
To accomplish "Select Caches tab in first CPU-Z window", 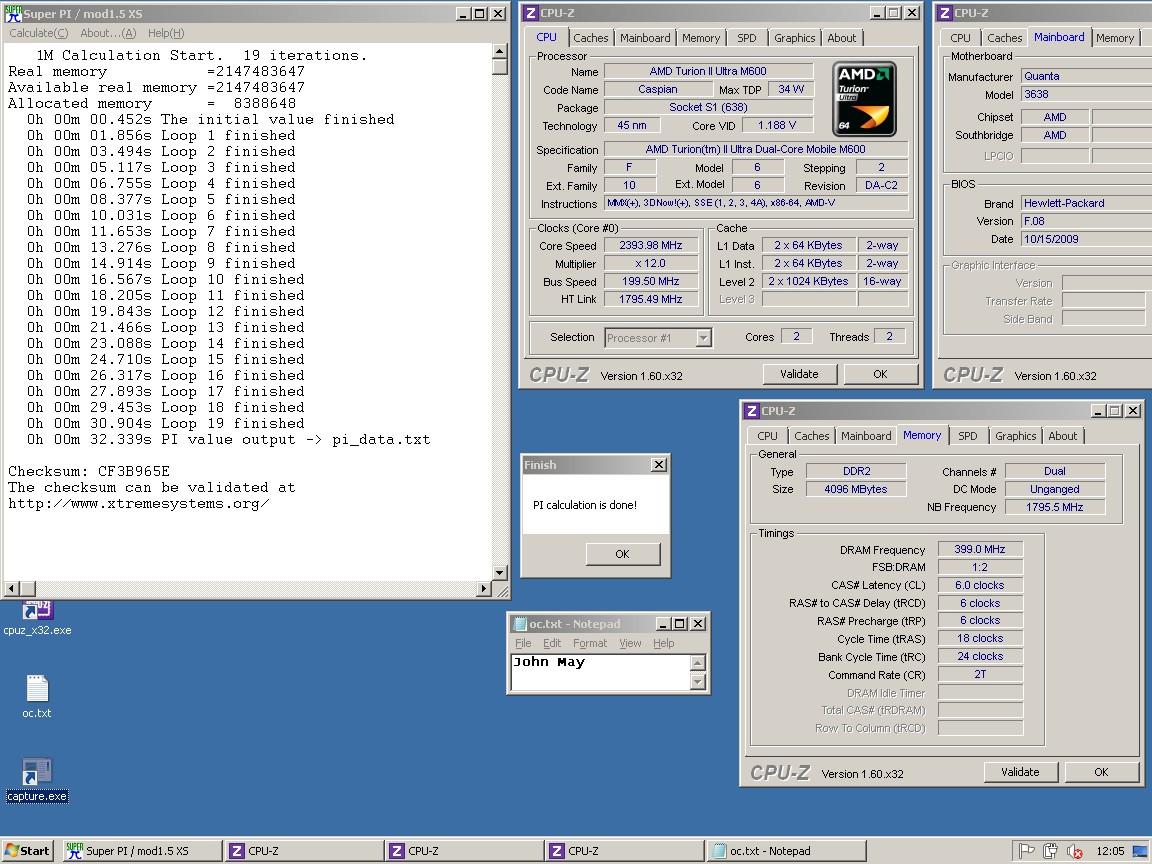I will (591, 38).
